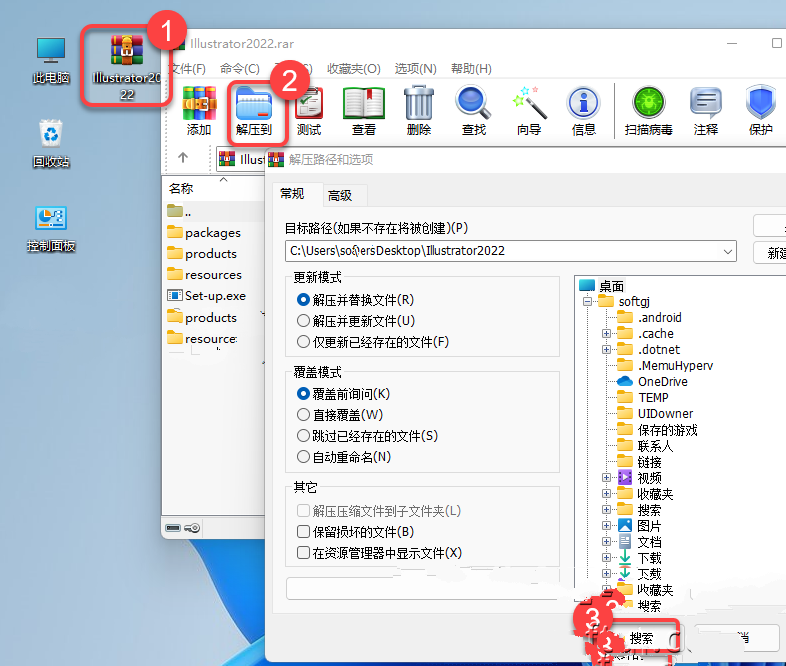Click the 保护 (Protect) shield icon
786x666 pixels.
click(x=760, y=111)
